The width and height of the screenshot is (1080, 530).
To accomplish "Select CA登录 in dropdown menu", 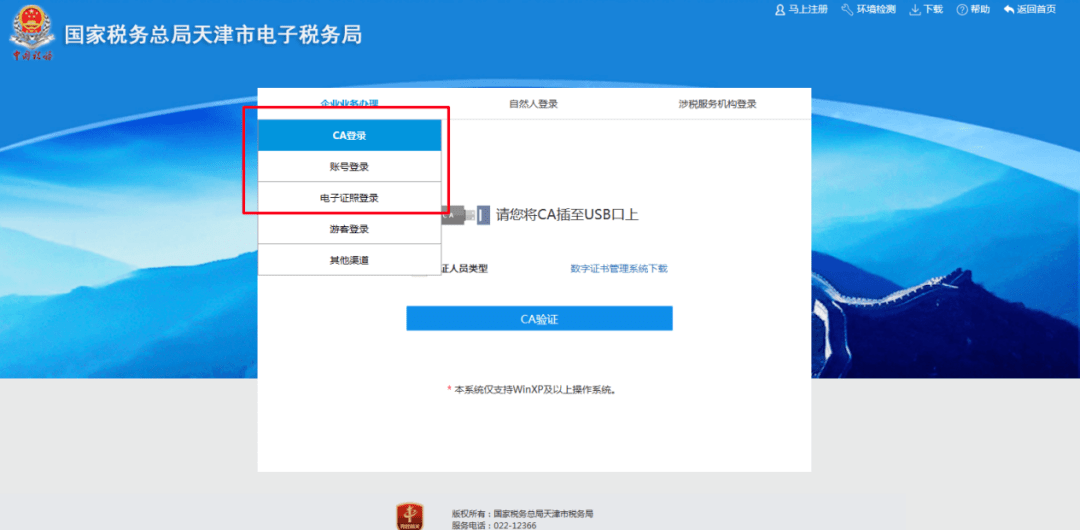I will (349, 136).
